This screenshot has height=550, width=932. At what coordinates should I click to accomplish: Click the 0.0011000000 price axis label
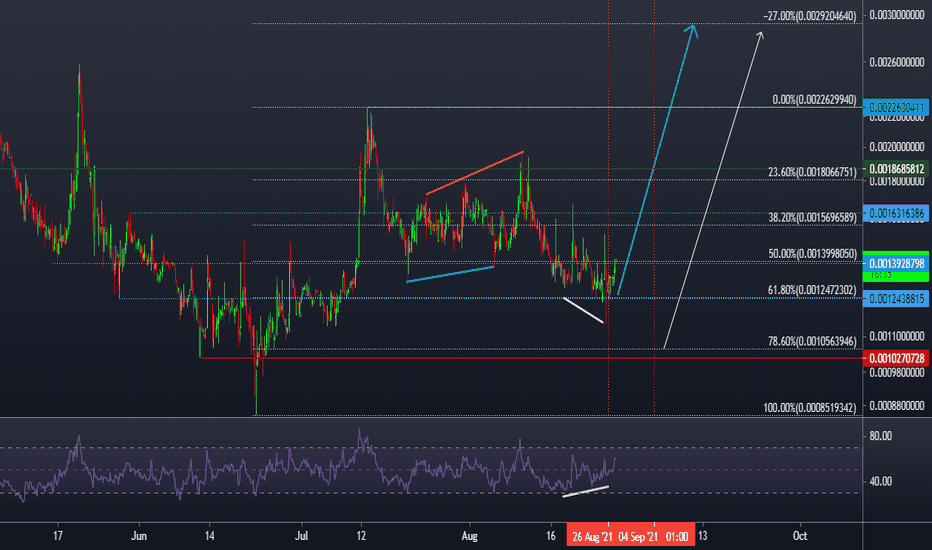pyautogui.click(x=896, y=337)
